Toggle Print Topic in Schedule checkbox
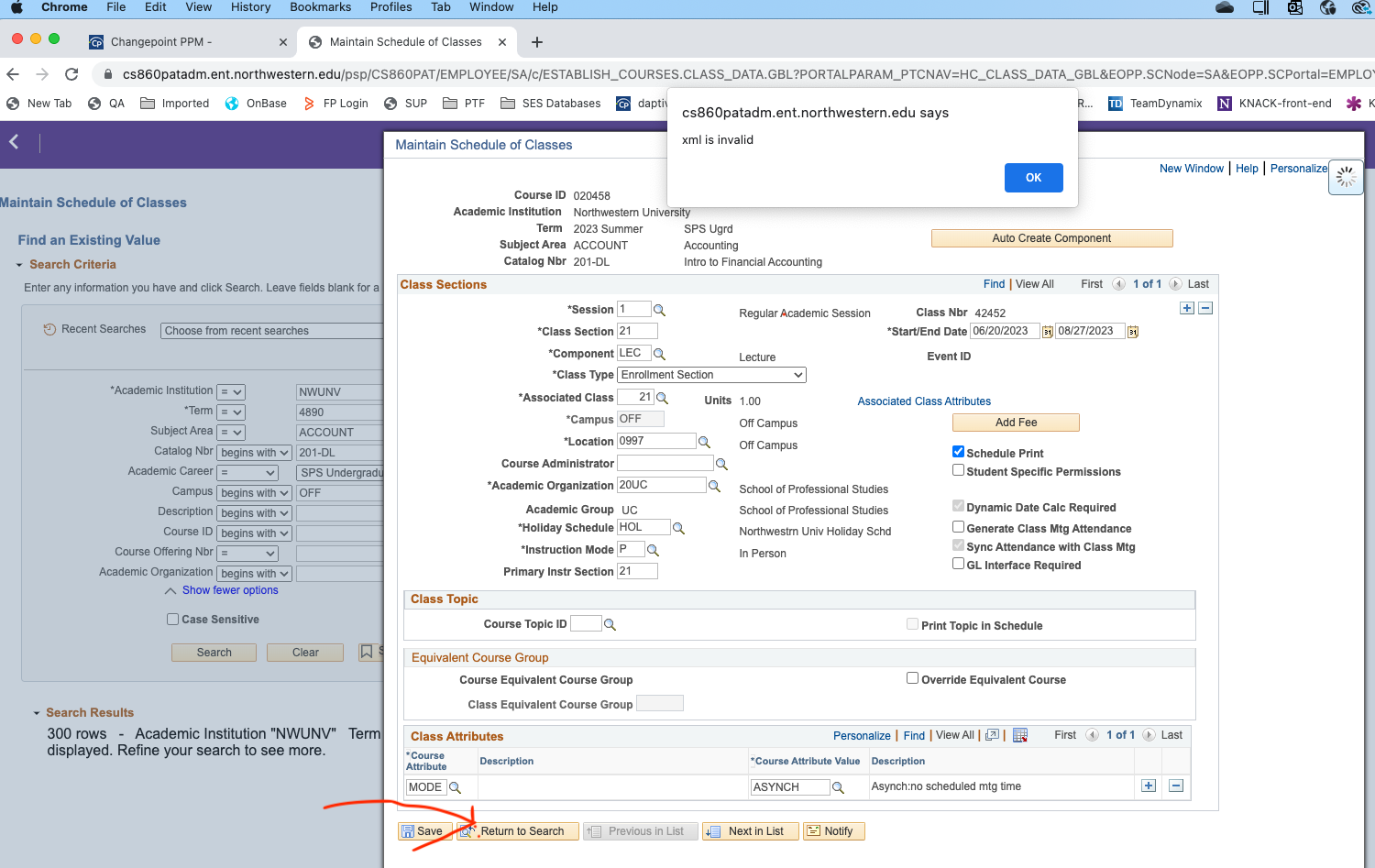Image resolution: width=1375 pixels, height=868 pixels. pyautogui.click(x=912, y=624)
